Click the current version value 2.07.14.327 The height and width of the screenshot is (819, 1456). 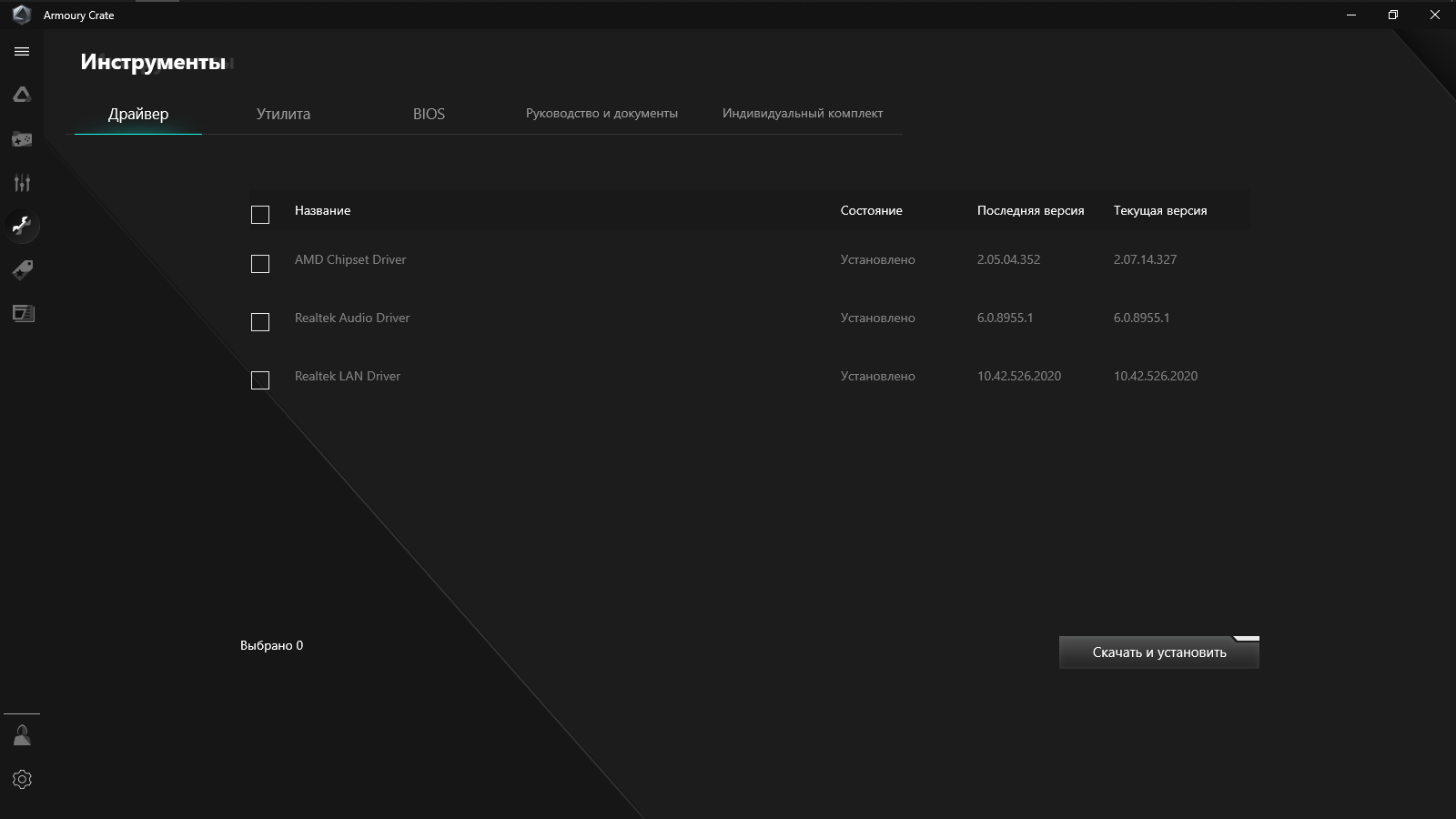tap(1145, 259)
